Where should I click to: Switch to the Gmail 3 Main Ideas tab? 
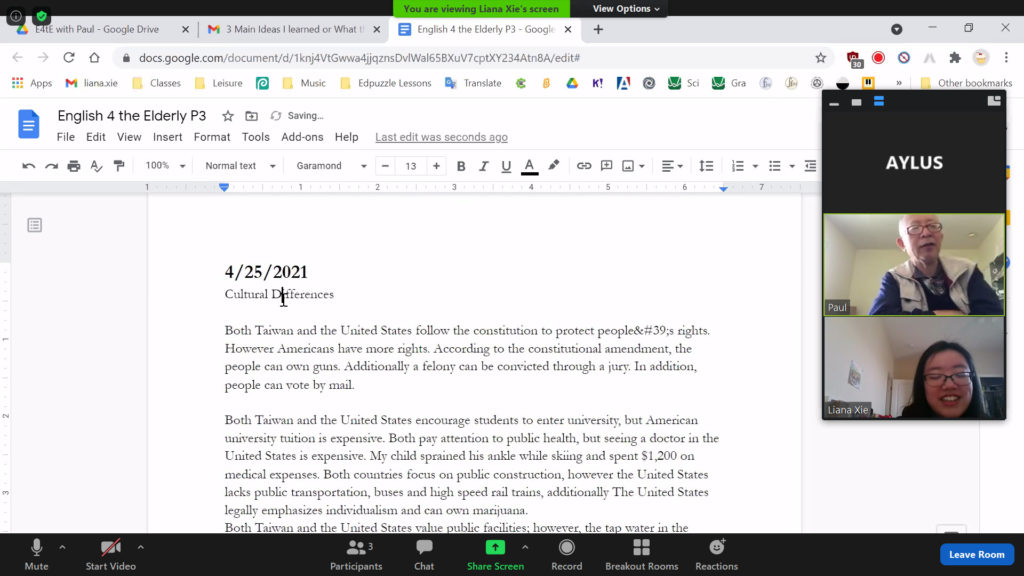click(294, 29)
